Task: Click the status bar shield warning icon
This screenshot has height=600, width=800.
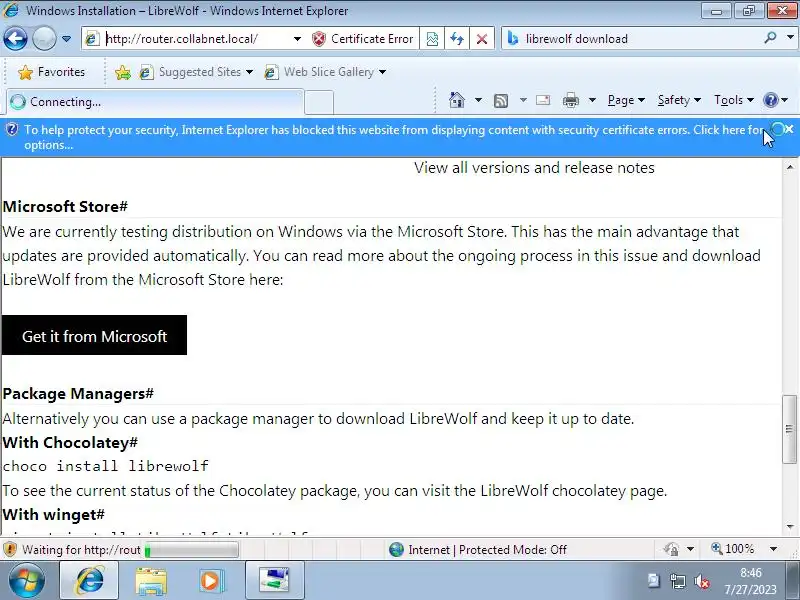Action: point(10,549)
